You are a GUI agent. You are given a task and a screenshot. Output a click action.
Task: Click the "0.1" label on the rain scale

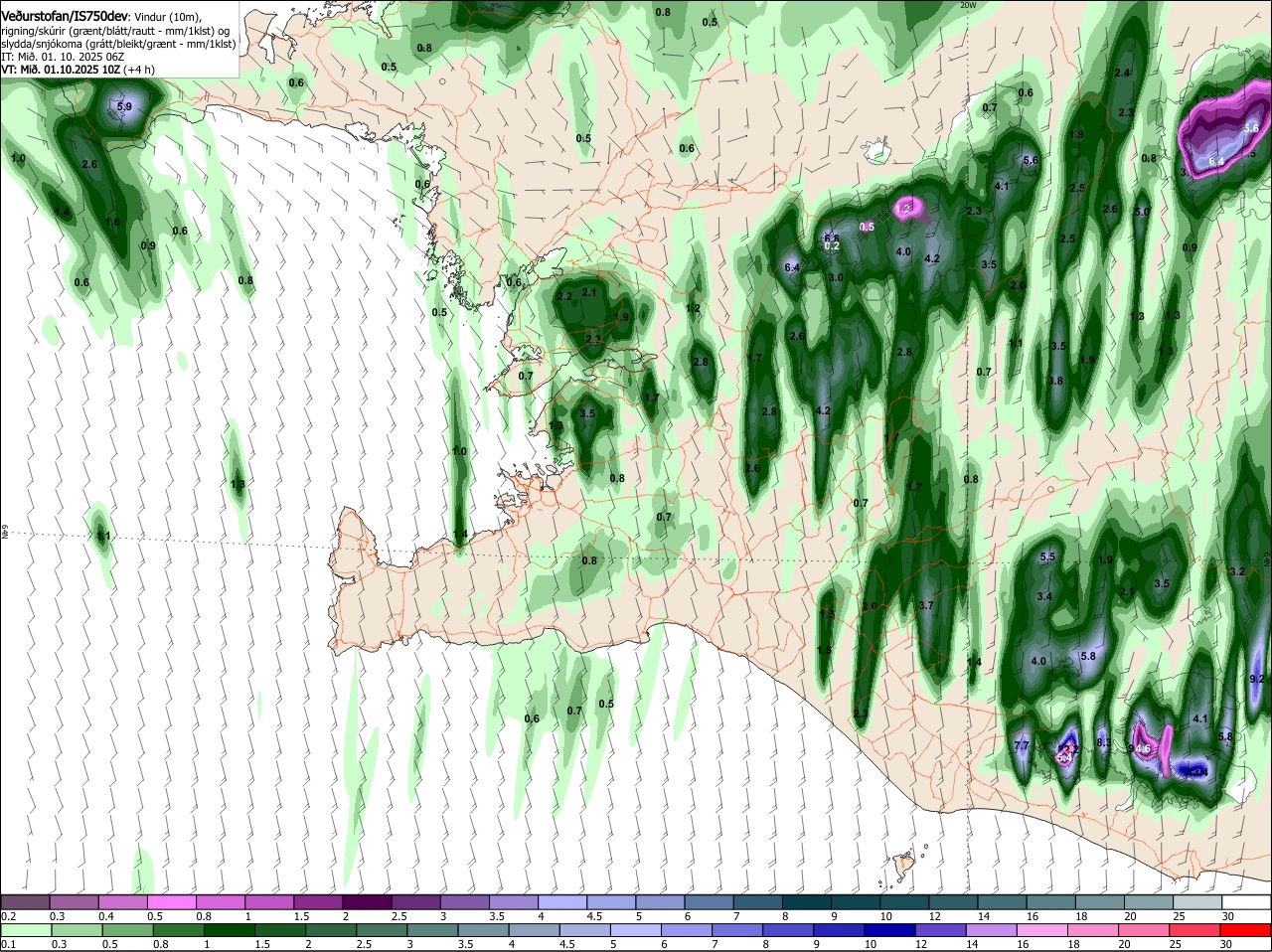pyautogui.click(x=8, y=944)
